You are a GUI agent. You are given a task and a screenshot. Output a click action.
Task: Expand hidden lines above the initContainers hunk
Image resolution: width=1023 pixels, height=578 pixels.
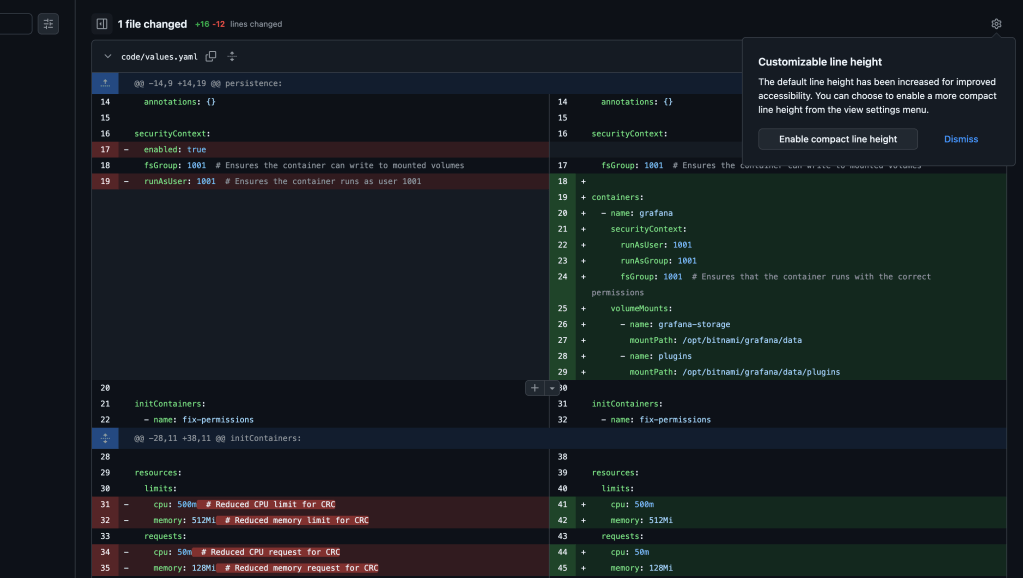[105, 438]
